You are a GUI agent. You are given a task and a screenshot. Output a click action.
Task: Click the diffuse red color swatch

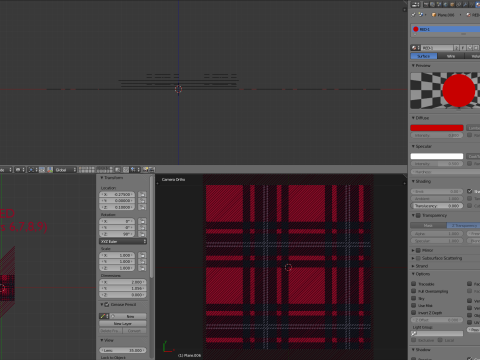(437, 128)
